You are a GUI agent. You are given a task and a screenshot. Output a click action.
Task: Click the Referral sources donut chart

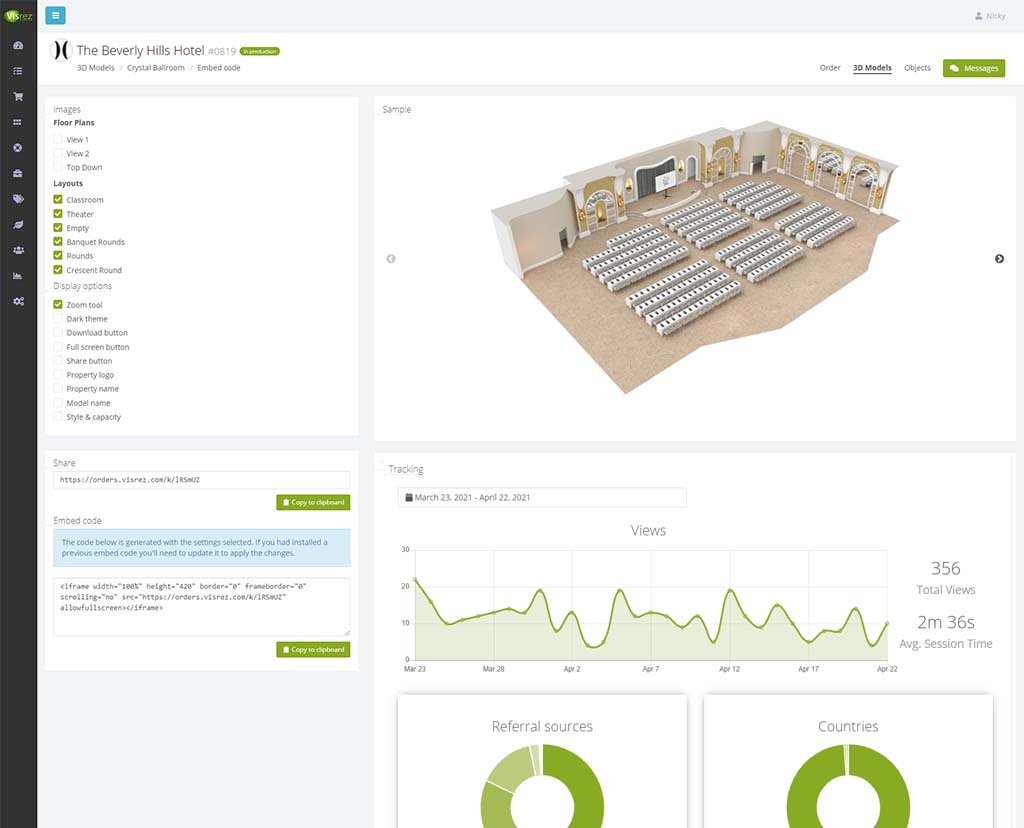click(542, 786)
